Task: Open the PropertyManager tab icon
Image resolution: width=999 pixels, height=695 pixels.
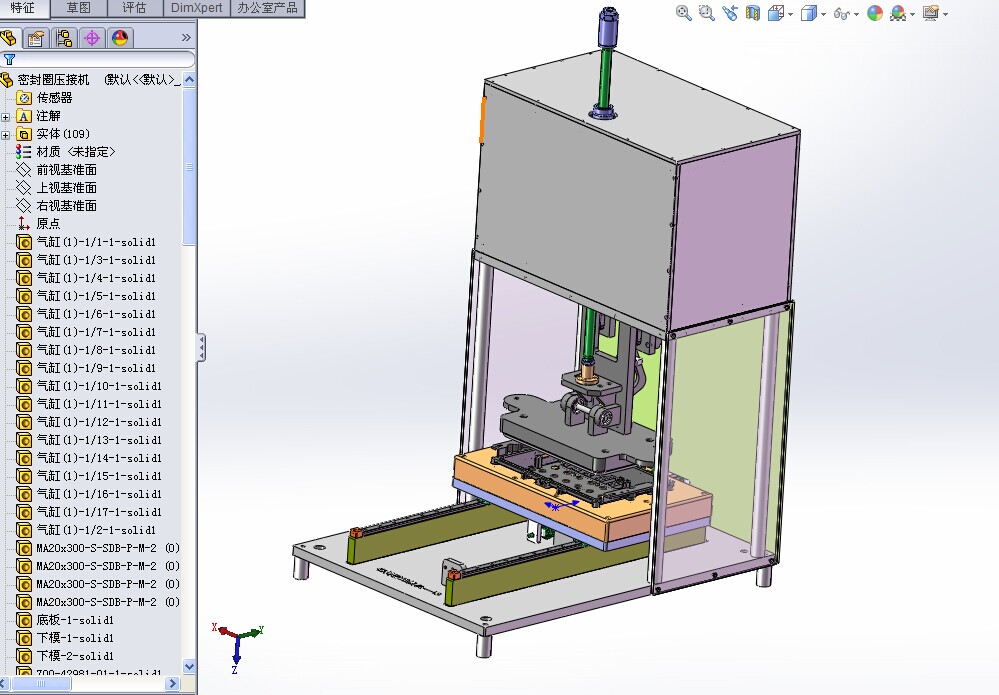Action: pos(36,38)
